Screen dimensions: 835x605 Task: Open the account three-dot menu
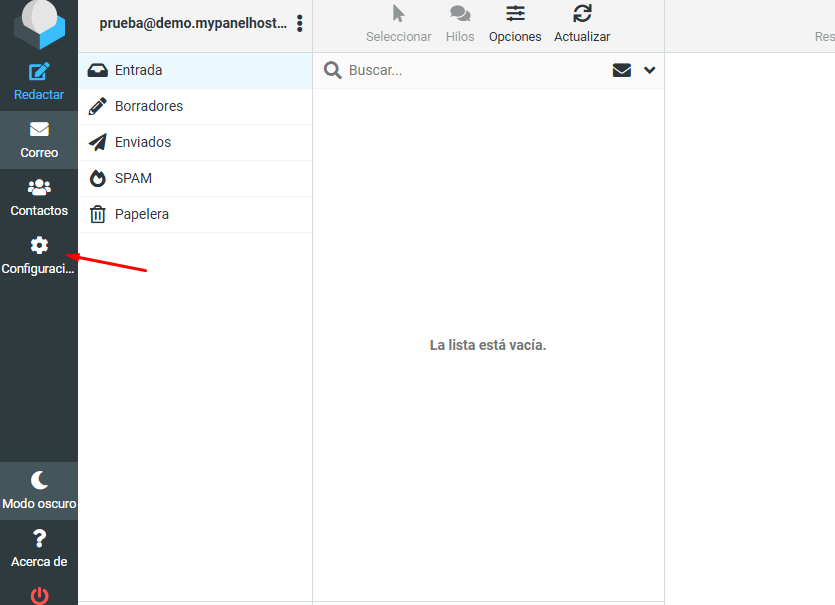pos(300,23)
